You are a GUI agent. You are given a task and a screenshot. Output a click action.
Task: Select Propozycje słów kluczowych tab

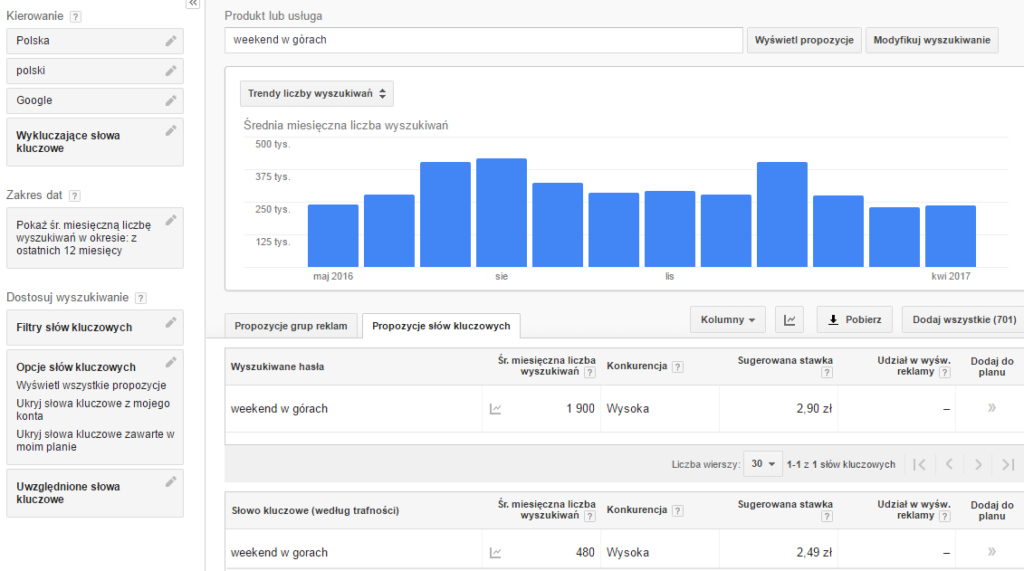point(441,326)
